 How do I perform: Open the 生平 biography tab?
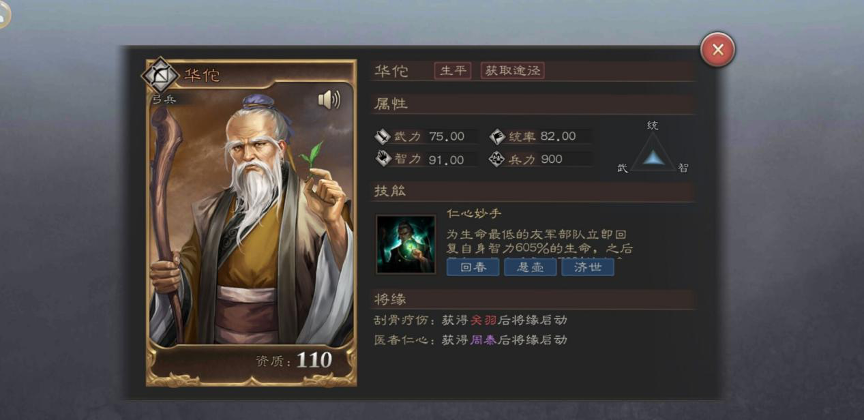click(453, 71)
